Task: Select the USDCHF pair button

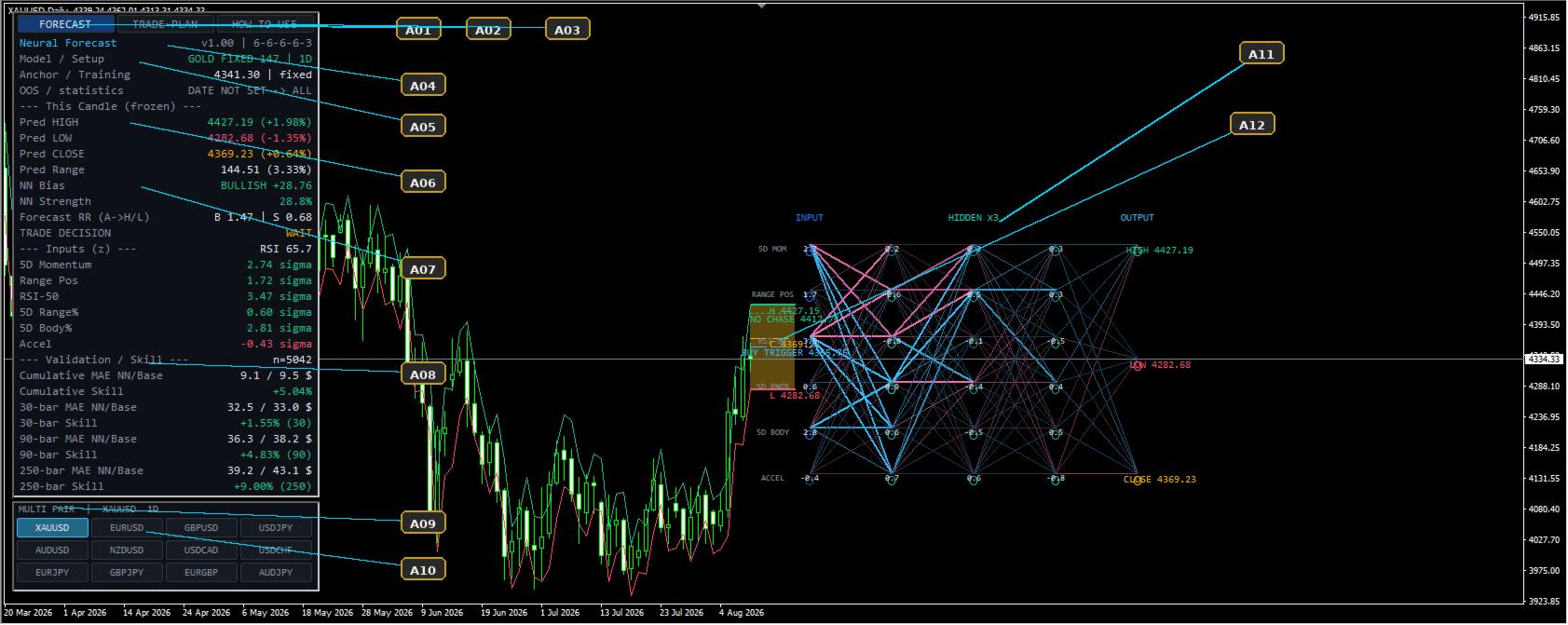Action: (x=276, y=550)
